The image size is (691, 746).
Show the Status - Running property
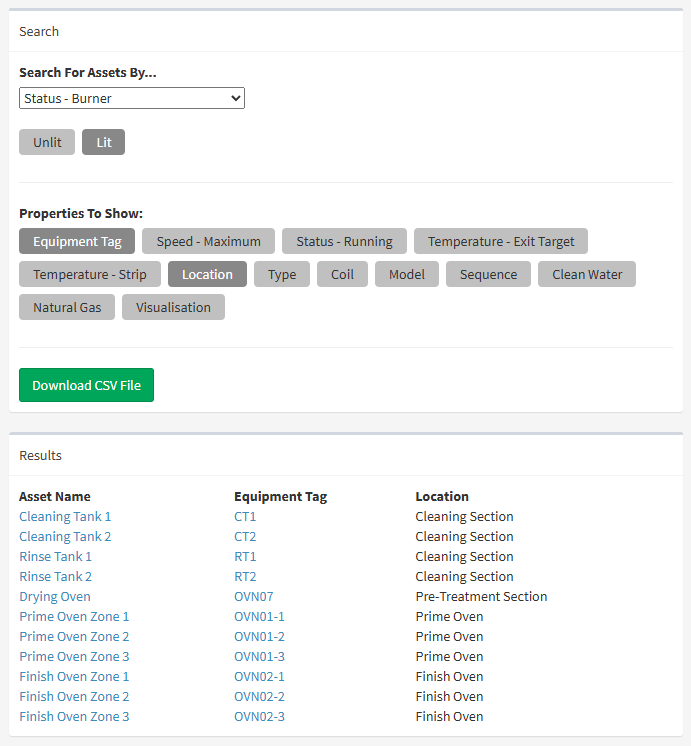point(344,241)
